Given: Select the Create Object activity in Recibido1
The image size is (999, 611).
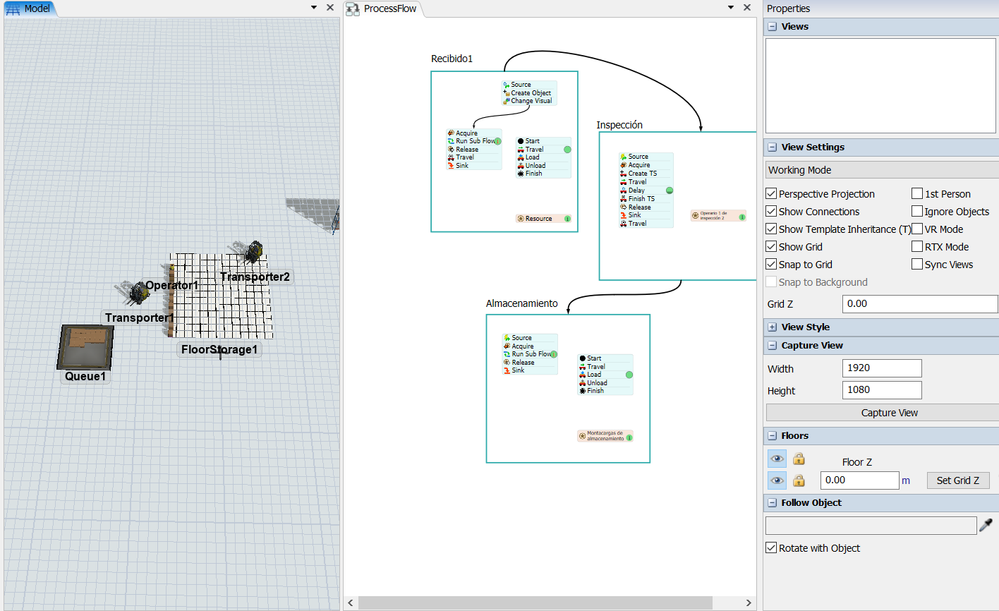Looking at the screenshot, I should (x=530, y=93).
